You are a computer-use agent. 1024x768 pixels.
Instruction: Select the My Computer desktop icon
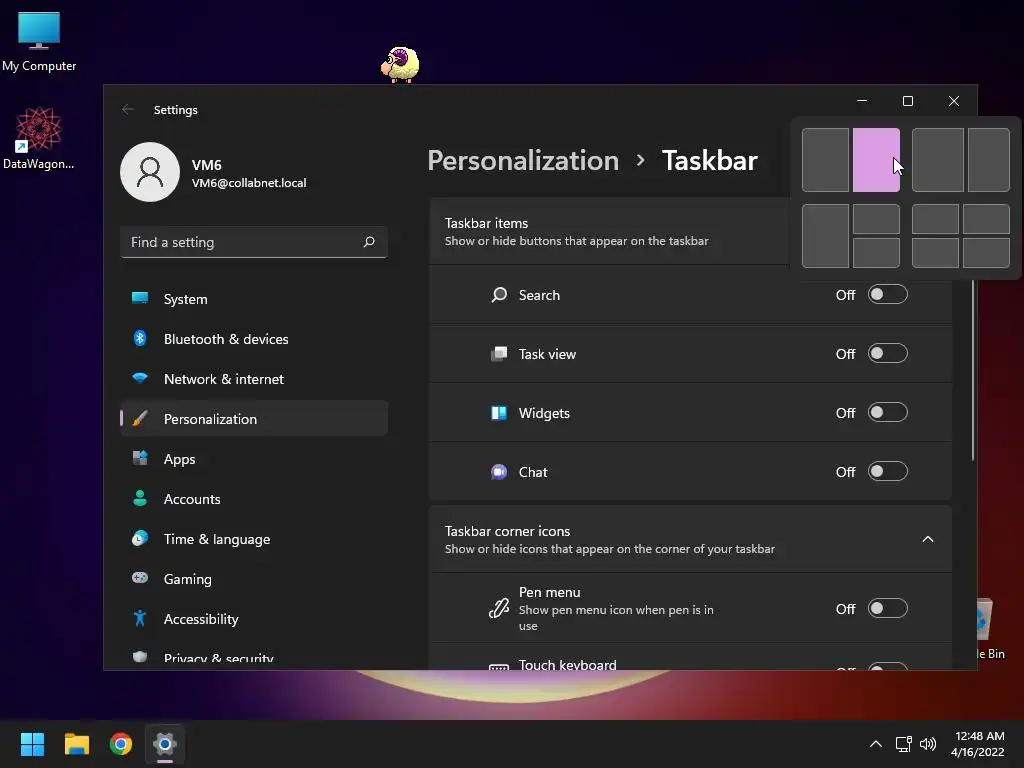point(39,41)
